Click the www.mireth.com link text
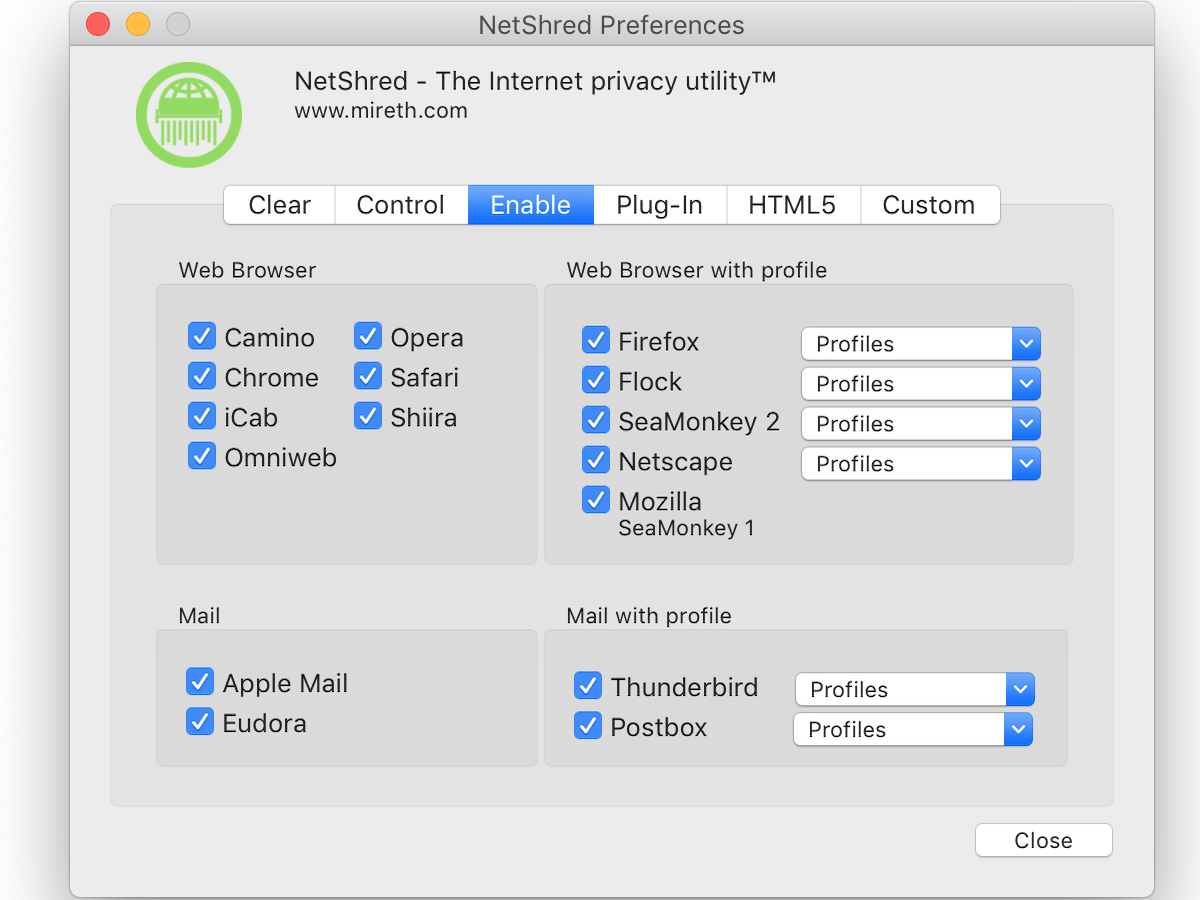The width and height of the screenshot is (1200, 900). [381, 111]
